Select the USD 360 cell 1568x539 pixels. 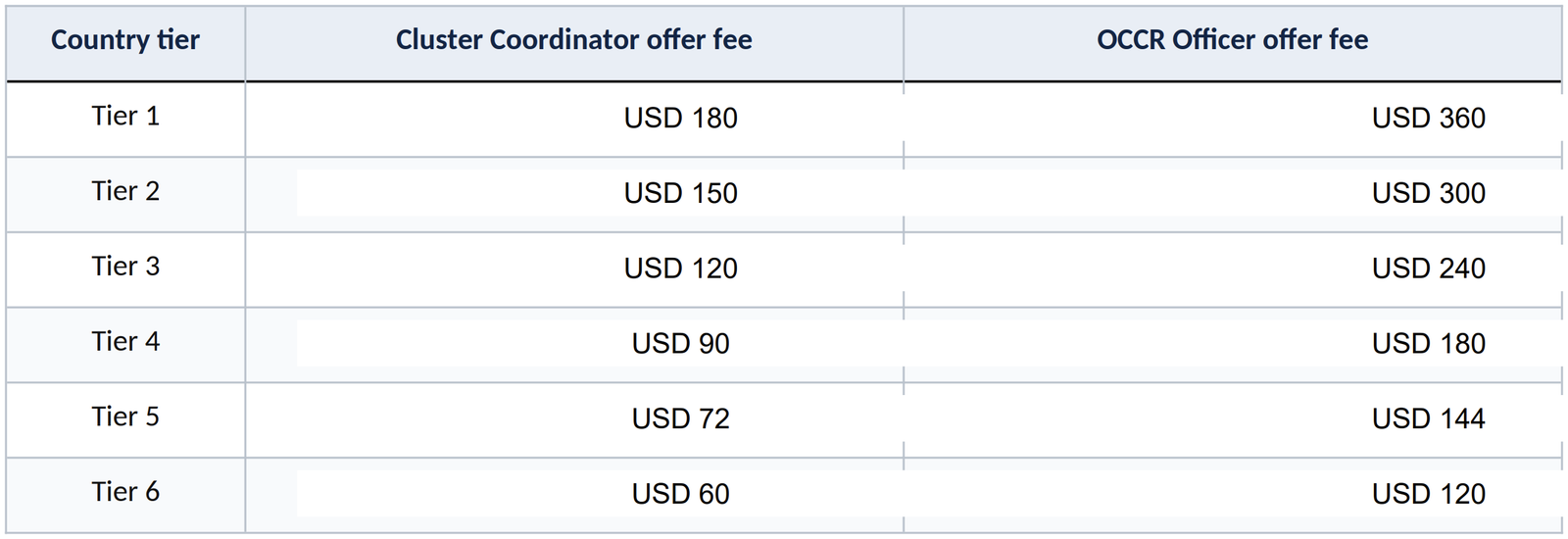(x=1429, y=118)
